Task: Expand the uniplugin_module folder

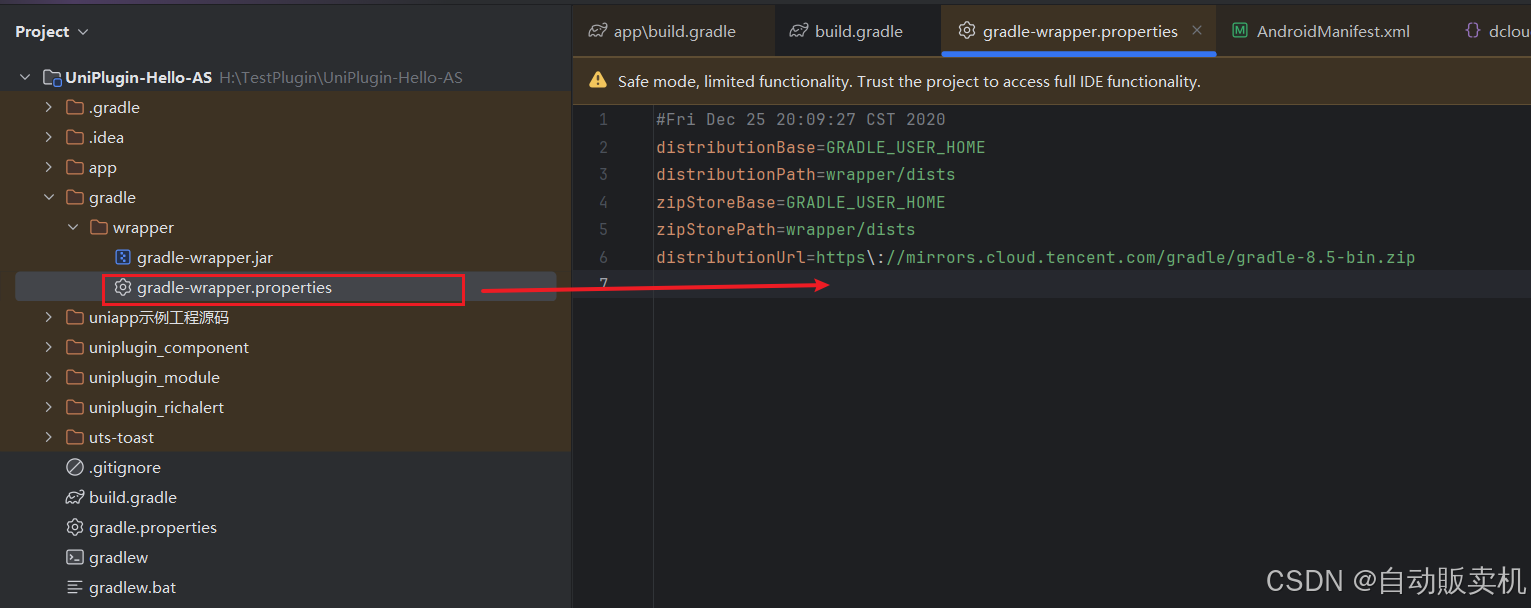Action: click(48, 377)
